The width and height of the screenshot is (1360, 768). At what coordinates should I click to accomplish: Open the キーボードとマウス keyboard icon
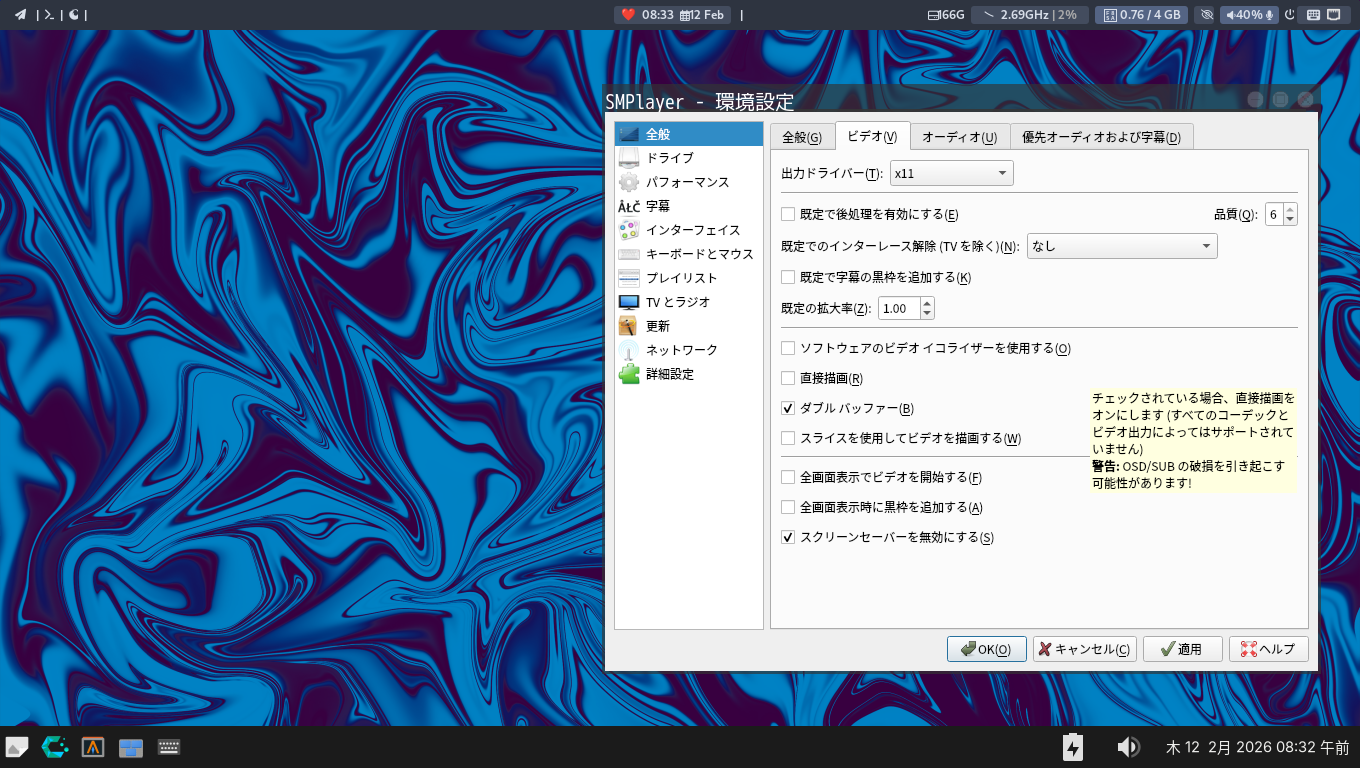pyautogui.click(x=629, y=254)
